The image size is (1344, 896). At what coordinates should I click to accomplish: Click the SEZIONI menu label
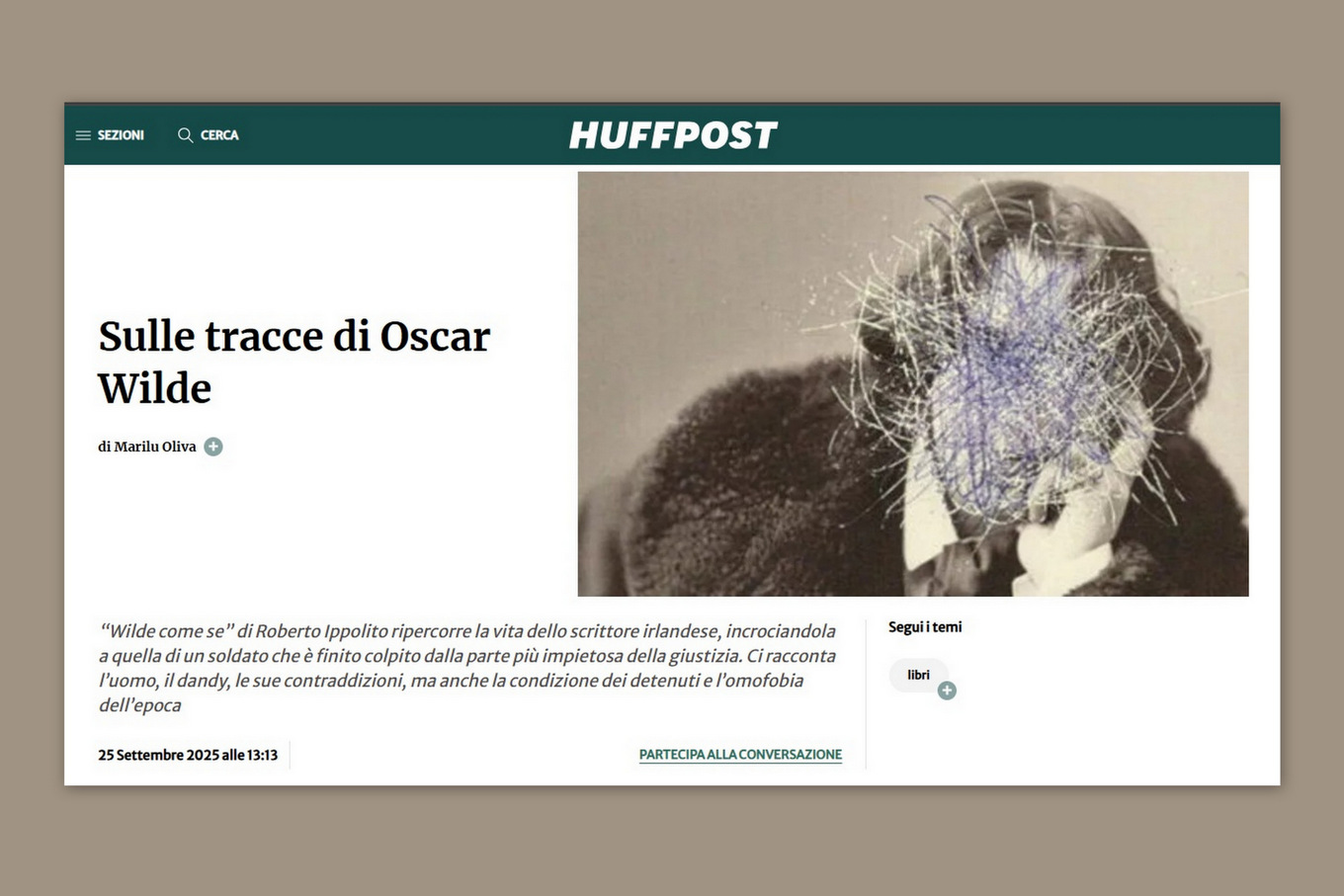coord(121,135)
